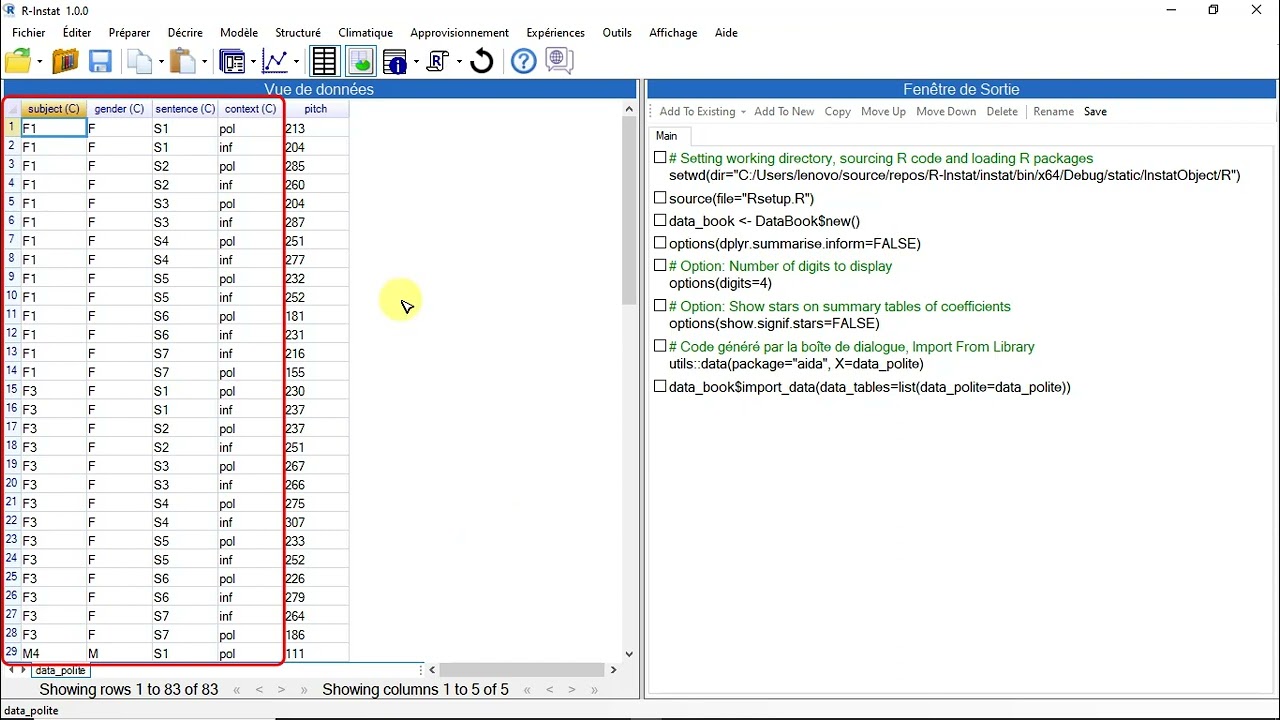
Task: Click the data grid horizontal scrollbar
Action: pyautogui.click(x=523, y=670)
